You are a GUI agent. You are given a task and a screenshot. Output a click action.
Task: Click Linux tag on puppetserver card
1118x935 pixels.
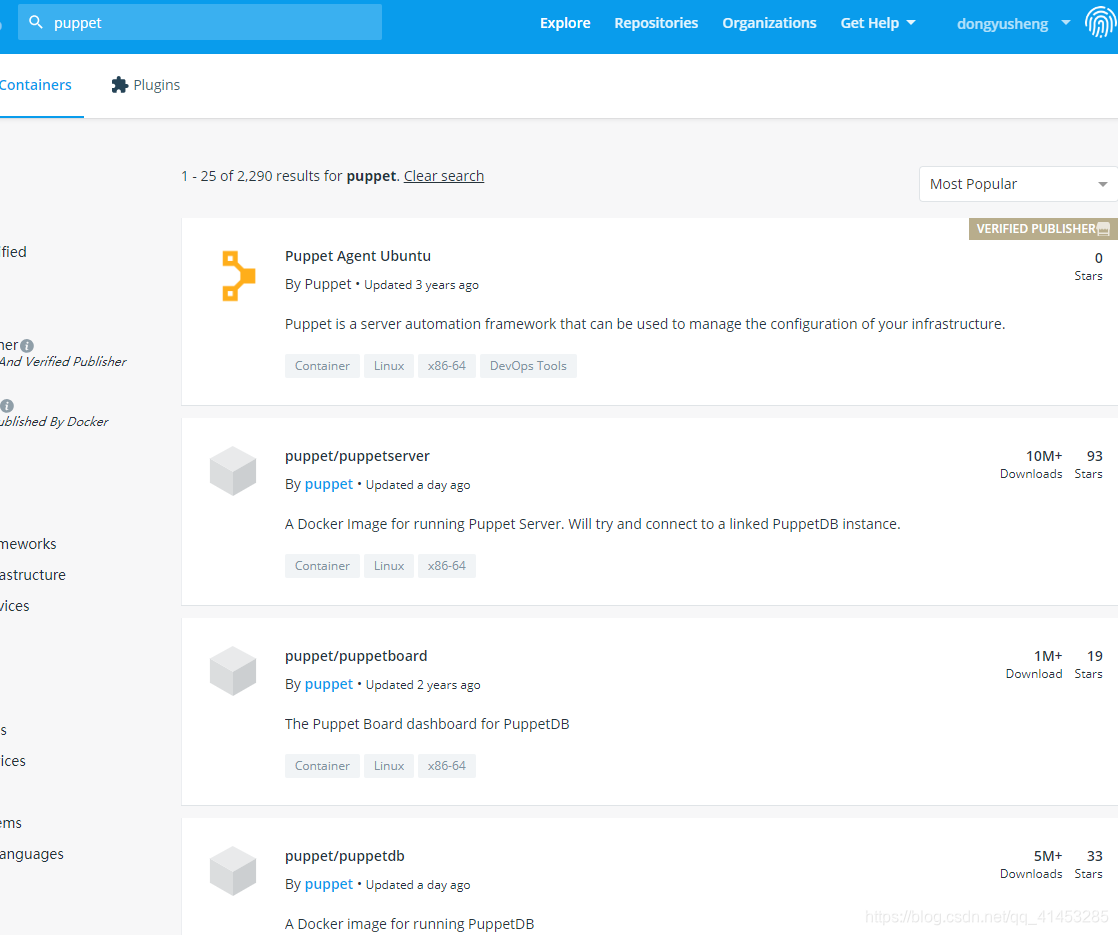(389, 566)
